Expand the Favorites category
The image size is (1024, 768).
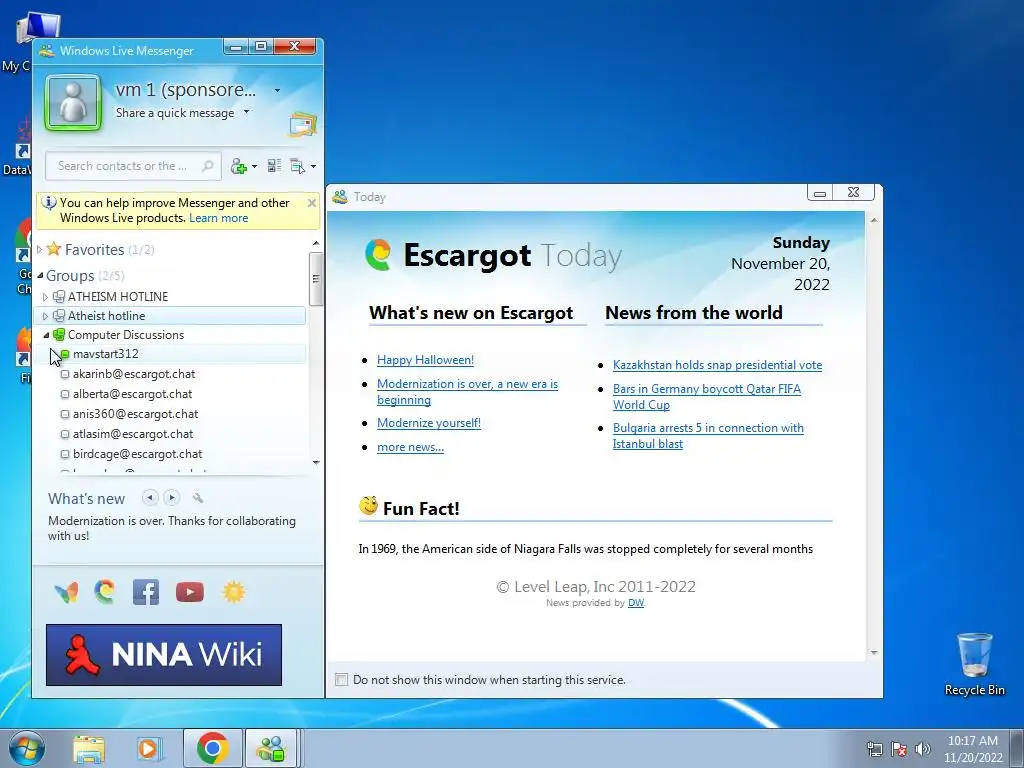coord(40,249)
